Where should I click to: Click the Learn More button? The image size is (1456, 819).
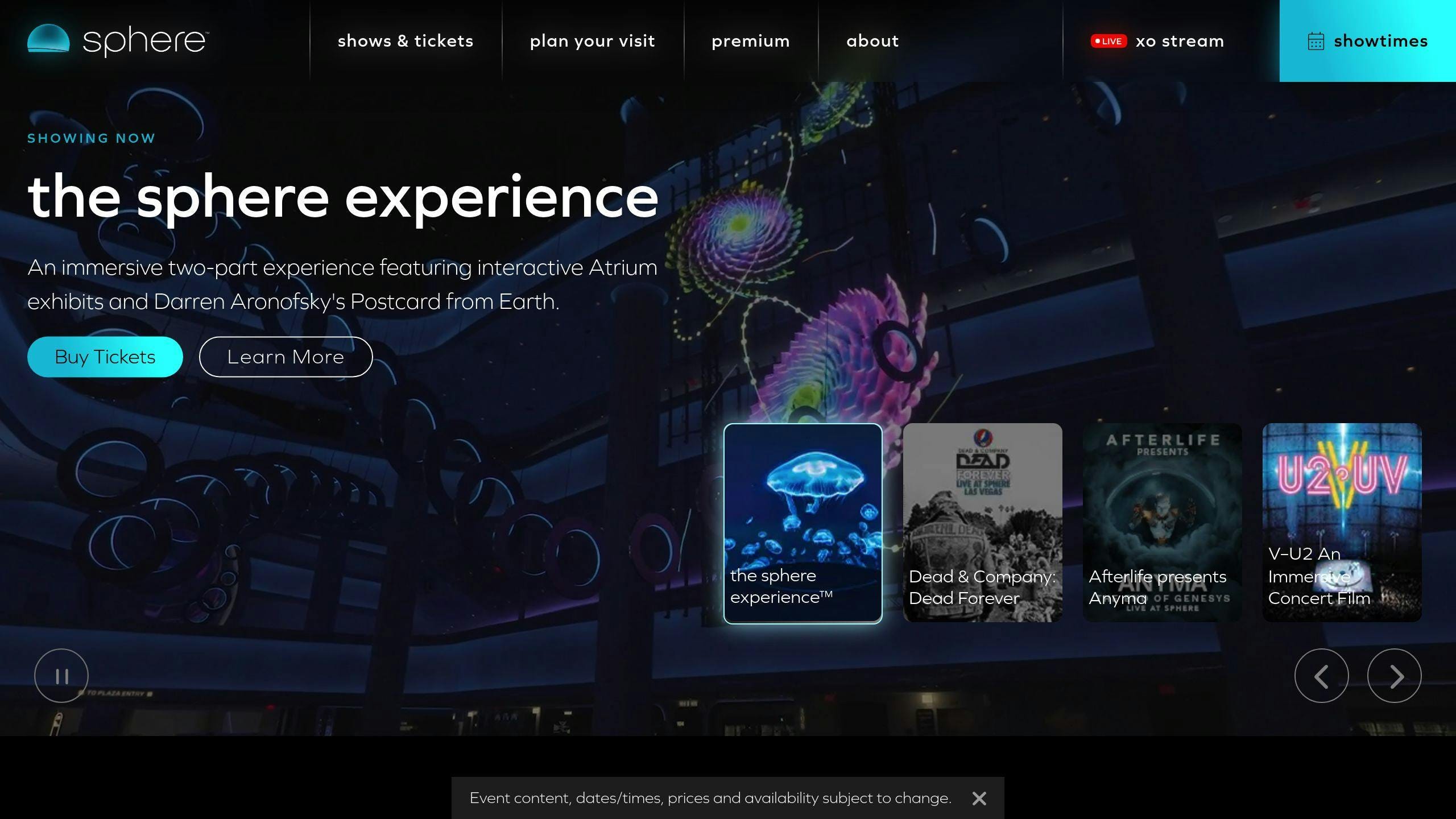(x=286, y=357)
